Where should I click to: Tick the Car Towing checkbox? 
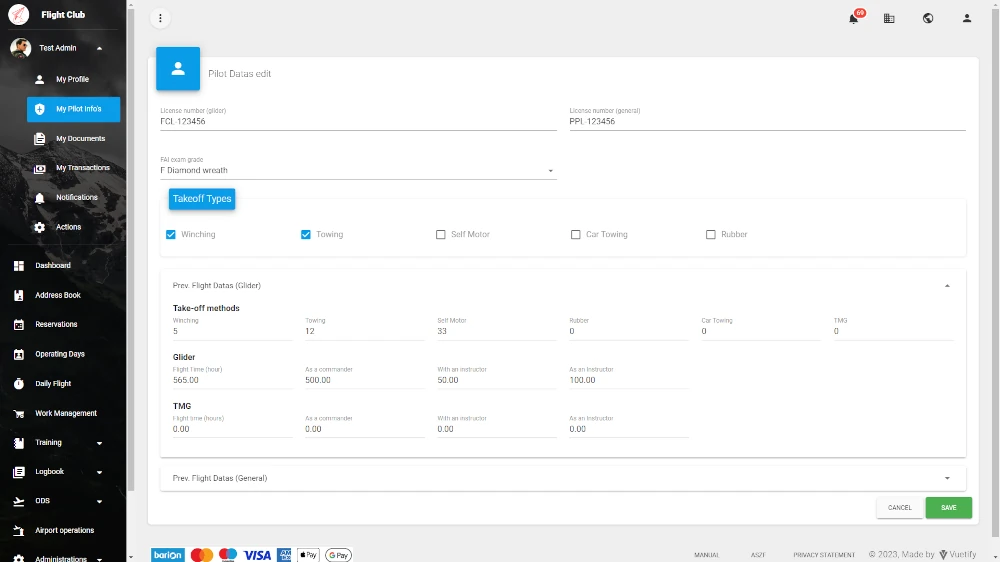(x=576, y=235)
